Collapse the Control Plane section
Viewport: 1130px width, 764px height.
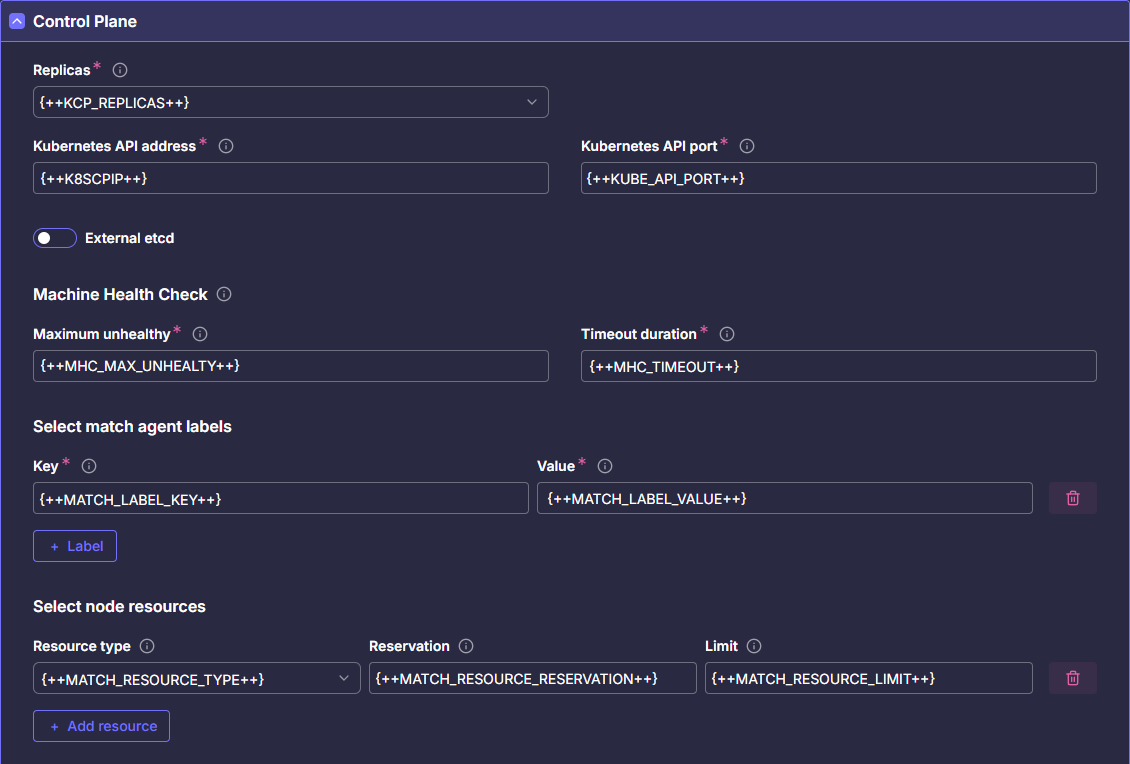pyautogui.click(x=17, y=21)
